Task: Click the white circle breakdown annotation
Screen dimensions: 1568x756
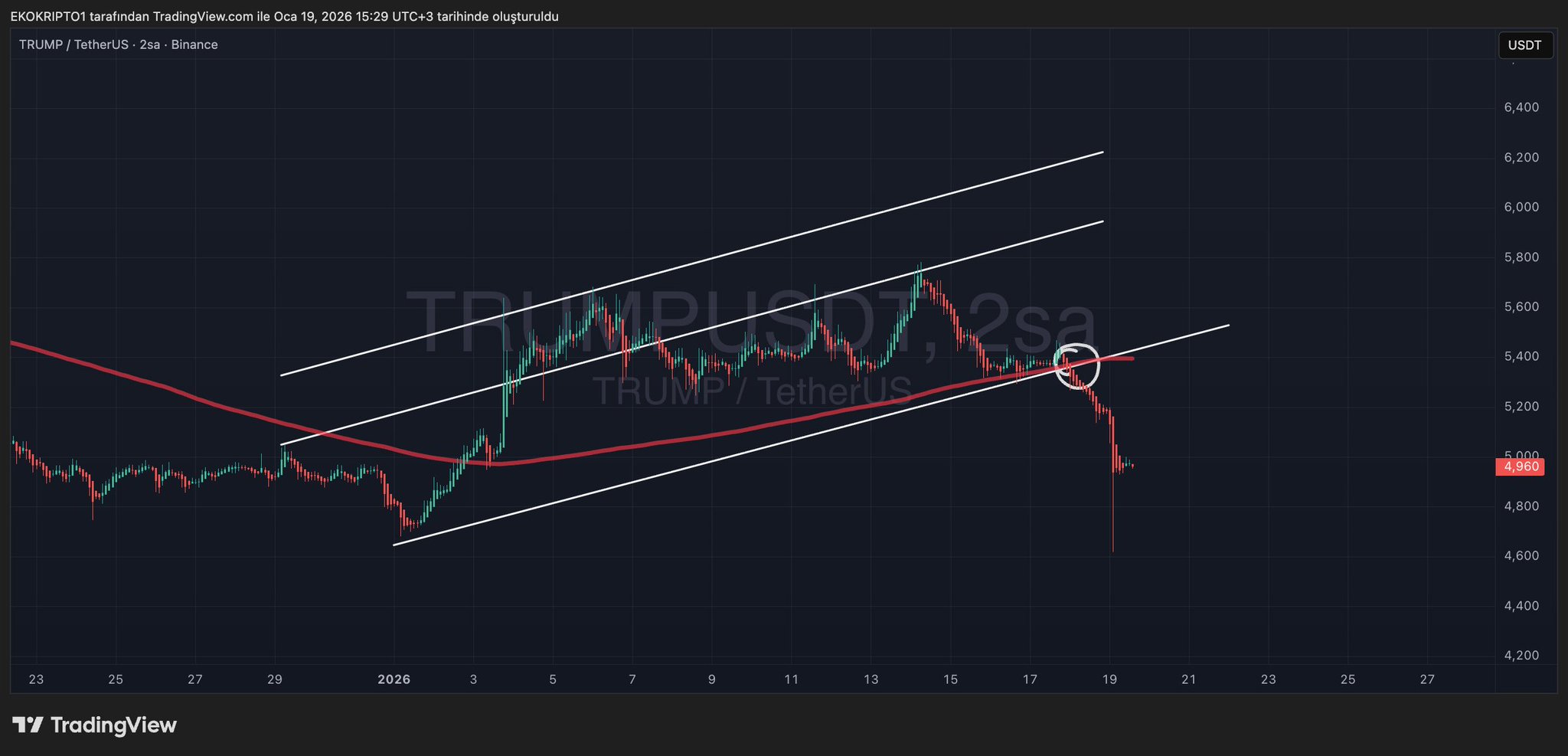Action: coord(1077,366)
